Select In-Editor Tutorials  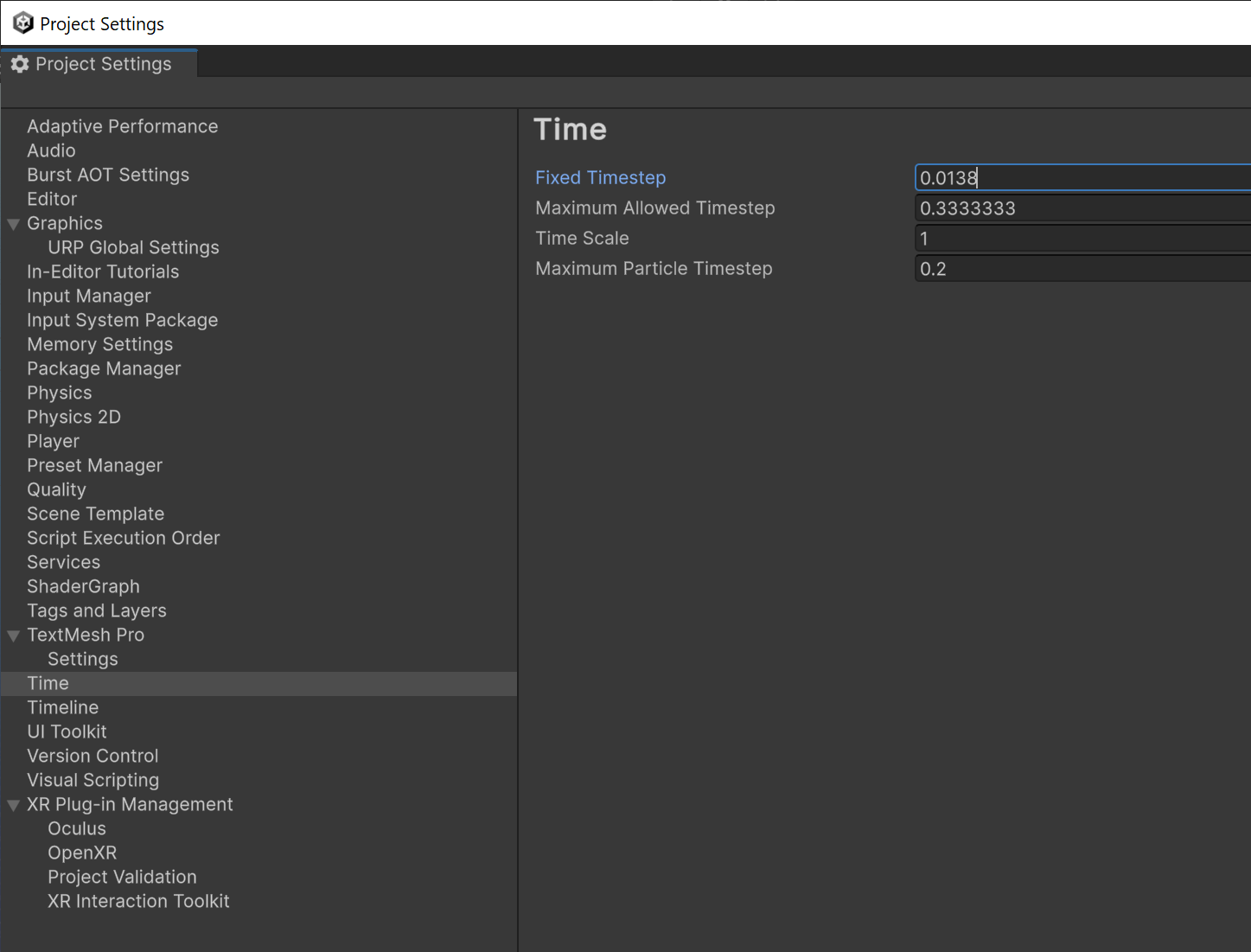103,272
